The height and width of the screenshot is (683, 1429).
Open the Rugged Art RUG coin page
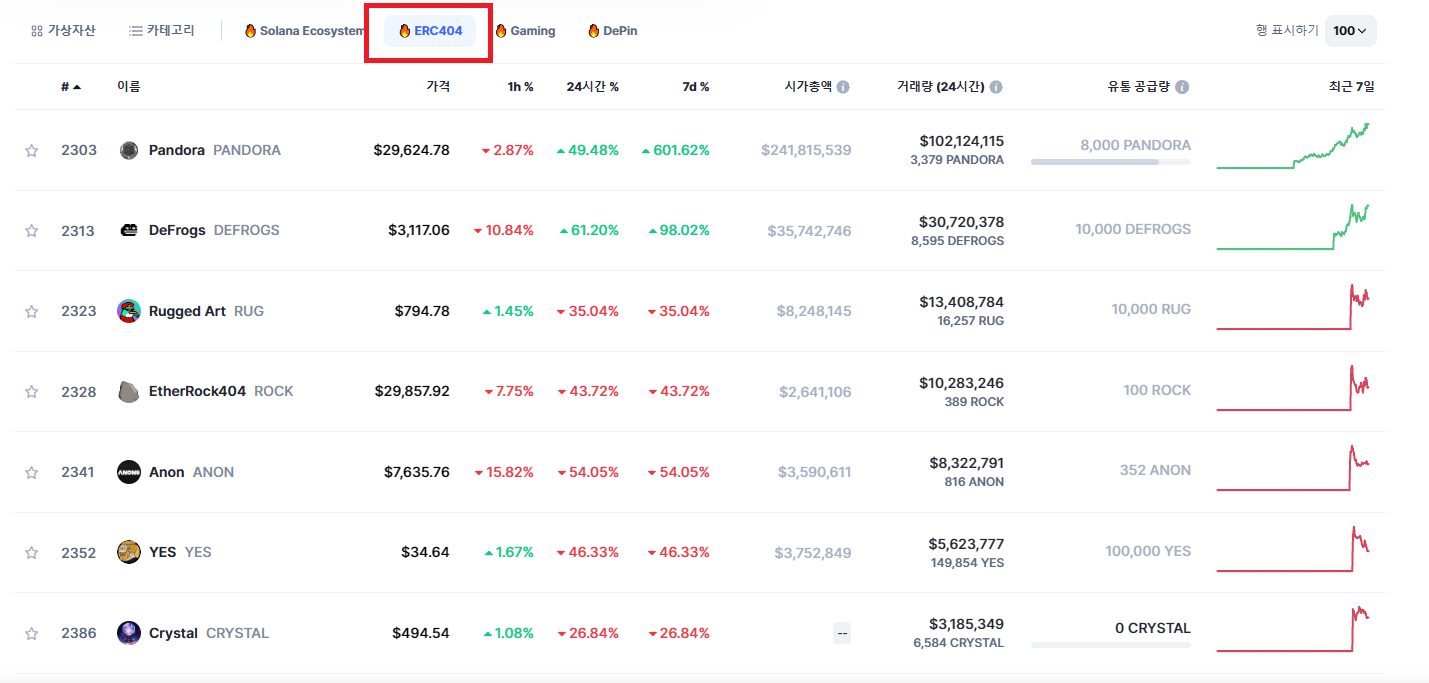coord(206,311)
